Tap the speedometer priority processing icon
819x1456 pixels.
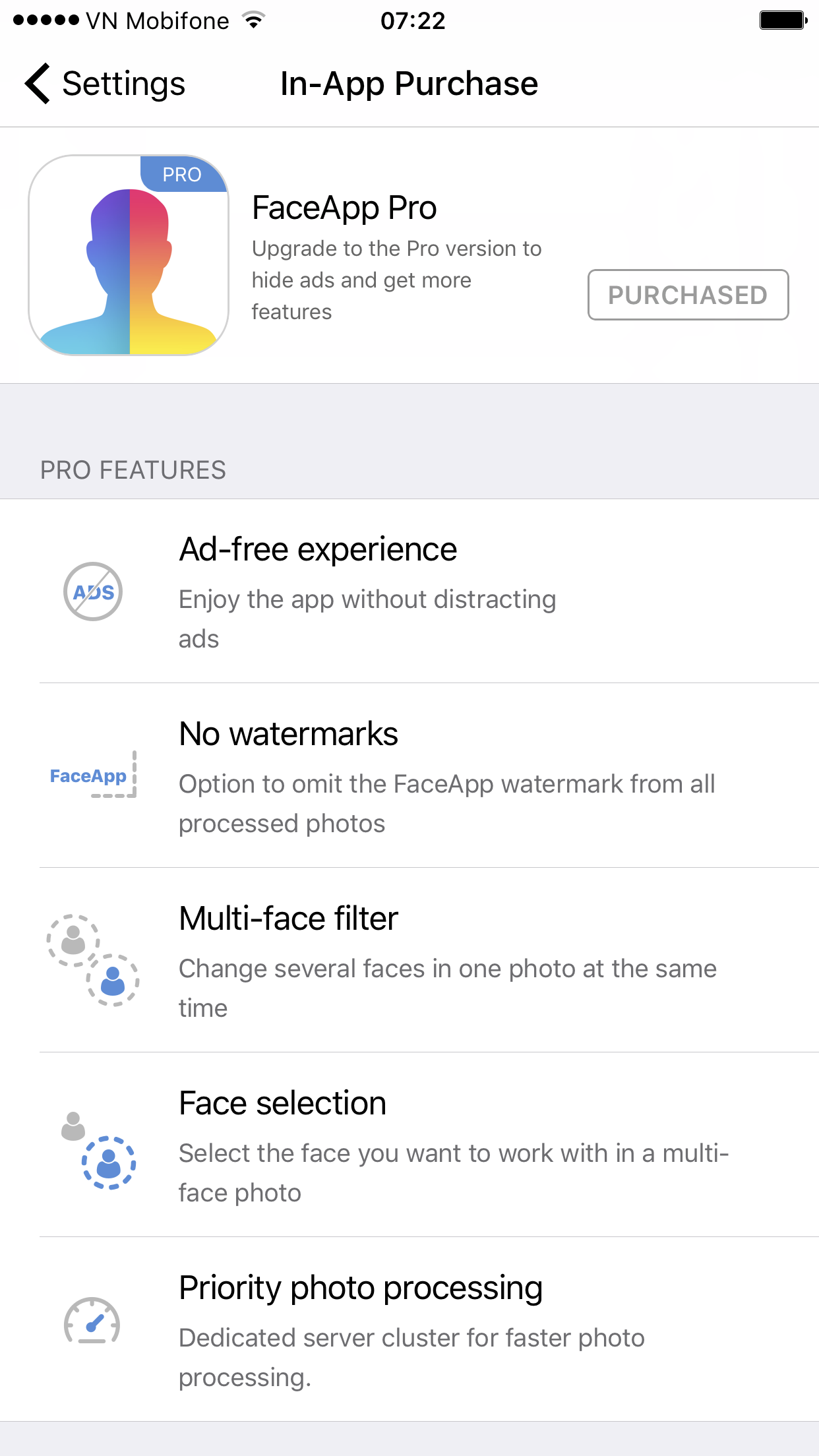pos(92,1321)
